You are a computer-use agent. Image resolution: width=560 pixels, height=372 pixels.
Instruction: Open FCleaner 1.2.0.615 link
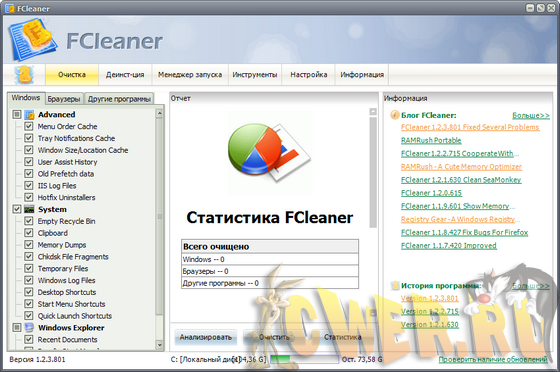(x=431, y=193)
